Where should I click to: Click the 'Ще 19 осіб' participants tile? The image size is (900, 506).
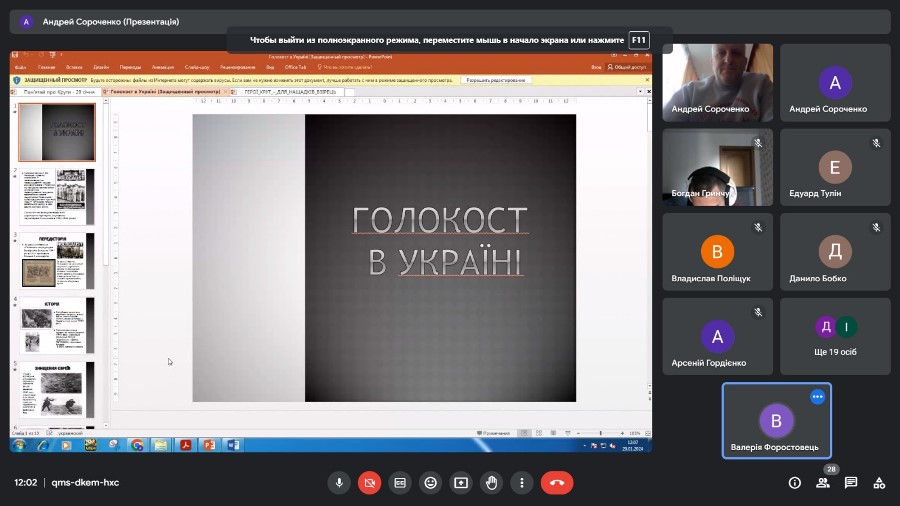click(x=835, y=336)
